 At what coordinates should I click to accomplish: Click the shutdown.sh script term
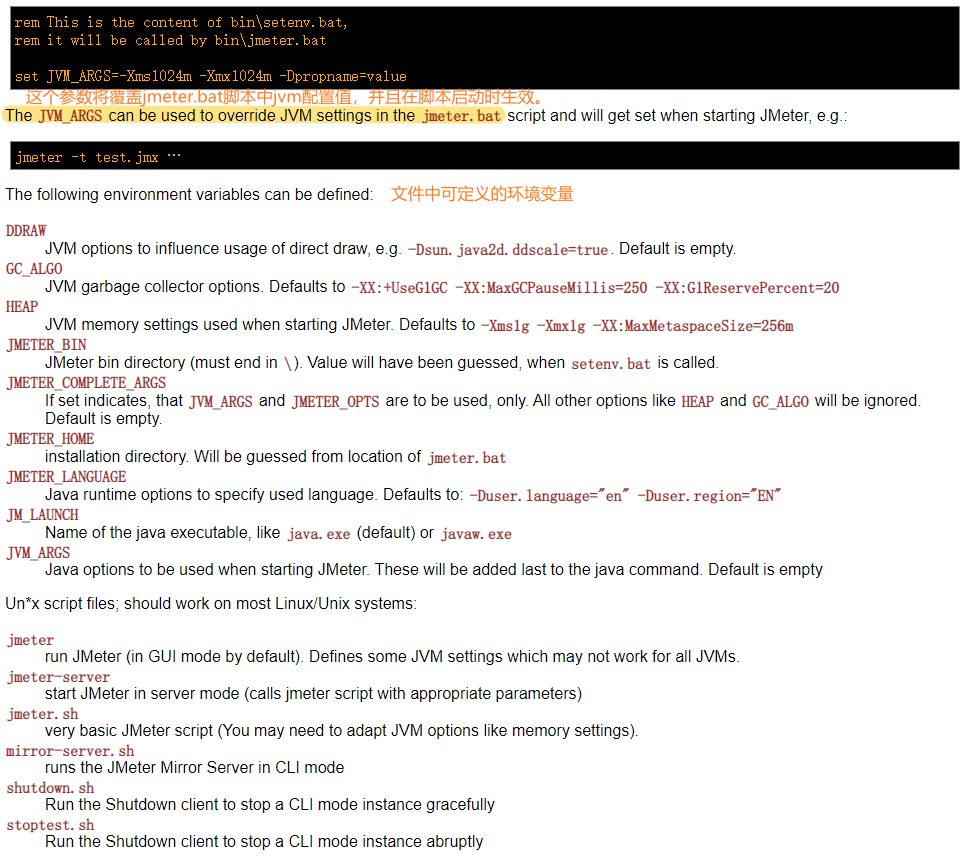(51, 789)
